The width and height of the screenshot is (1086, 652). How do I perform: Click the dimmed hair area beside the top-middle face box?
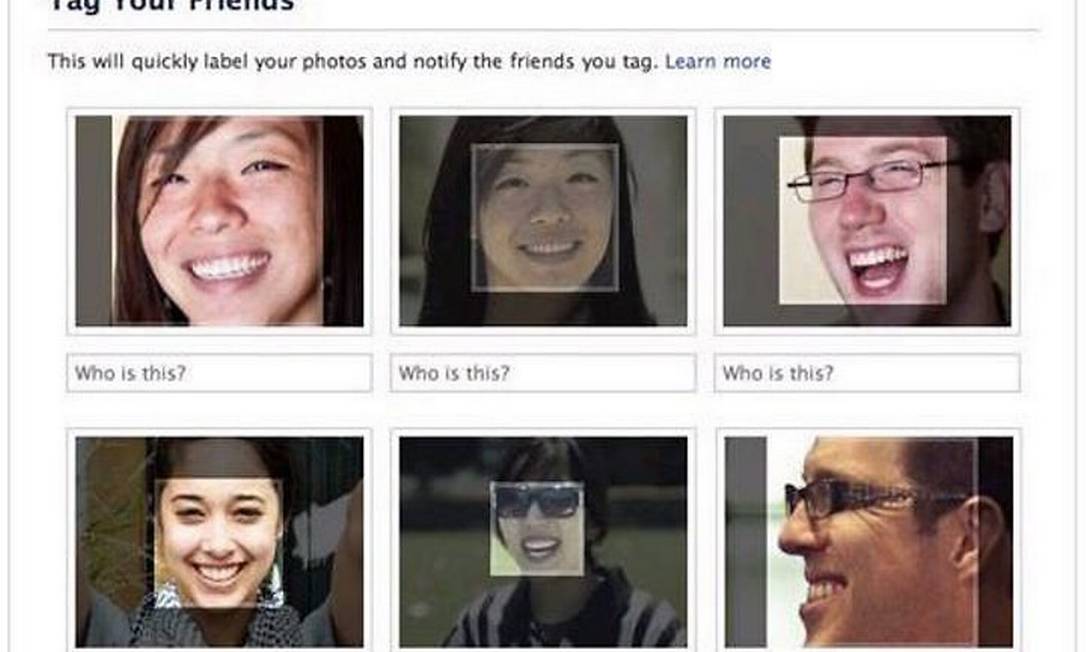click(x=443, y=229)
